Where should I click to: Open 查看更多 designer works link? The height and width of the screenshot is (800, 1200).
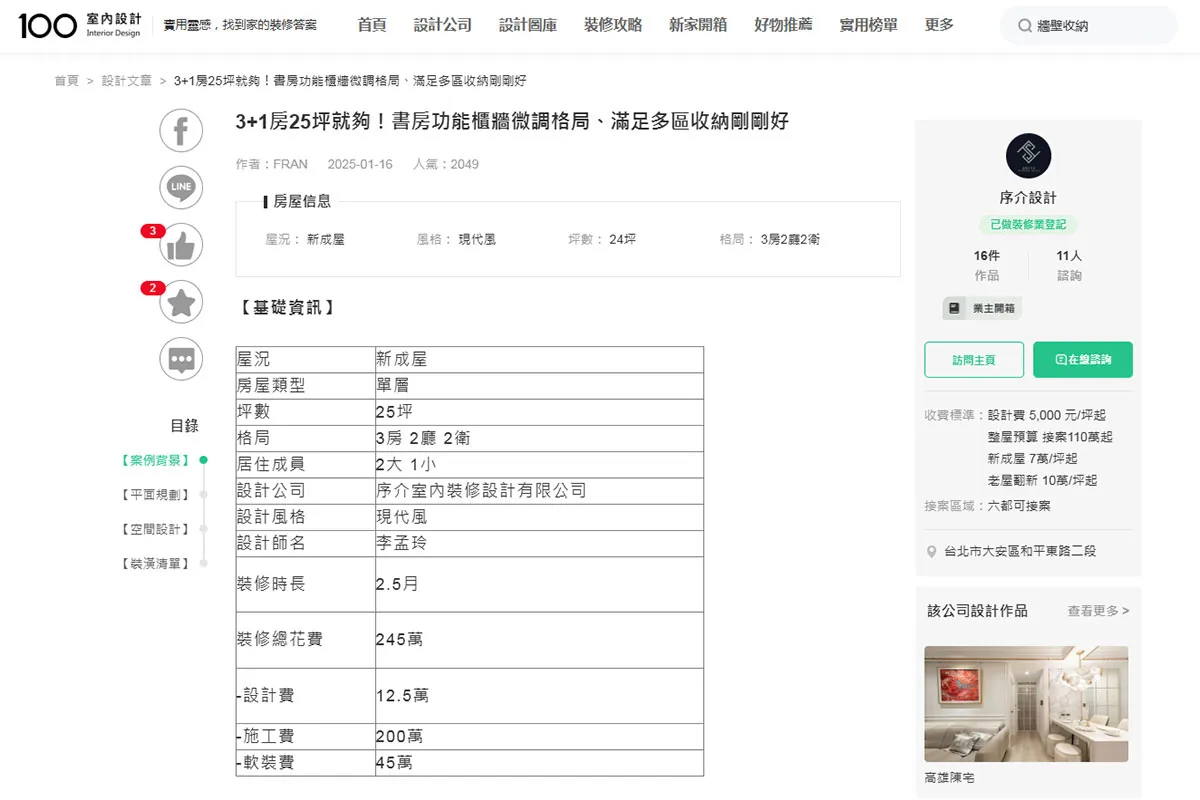coord(1098,611)
